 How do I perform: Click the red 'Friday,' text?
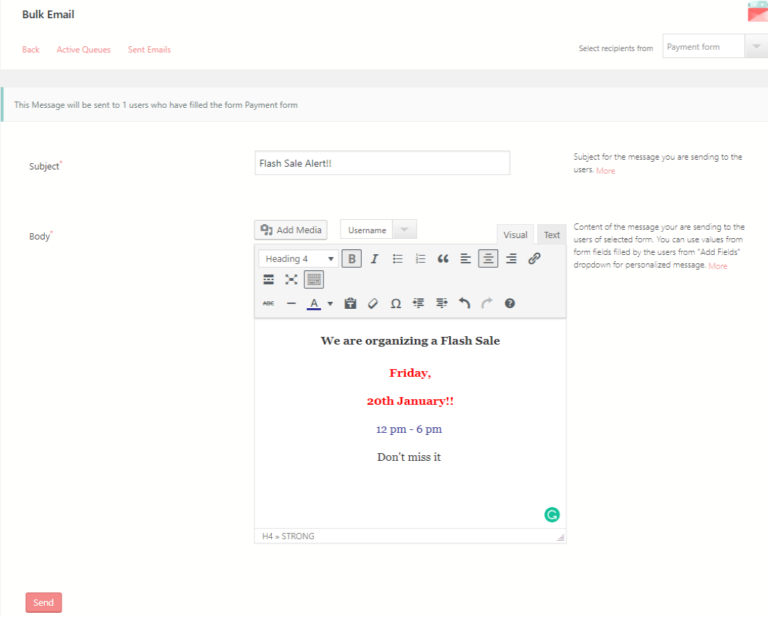(410, 373)
